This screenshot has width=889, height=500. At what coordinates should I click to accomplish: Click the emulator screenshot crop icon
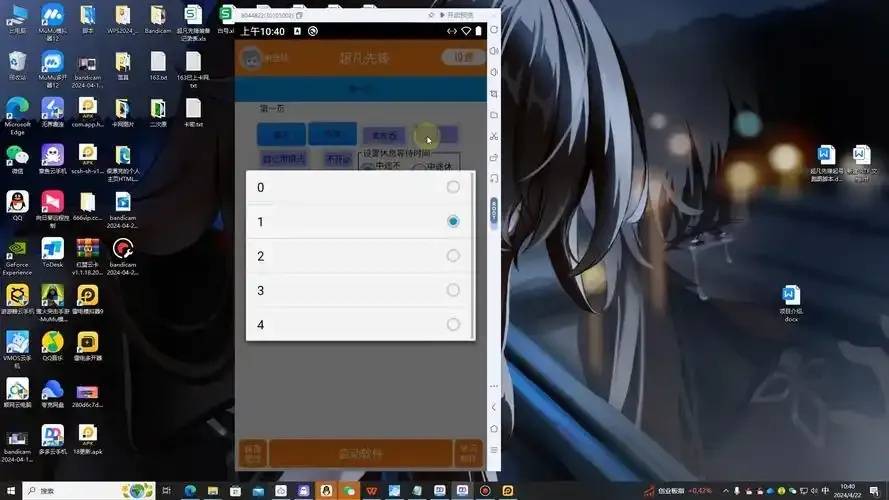494,94
